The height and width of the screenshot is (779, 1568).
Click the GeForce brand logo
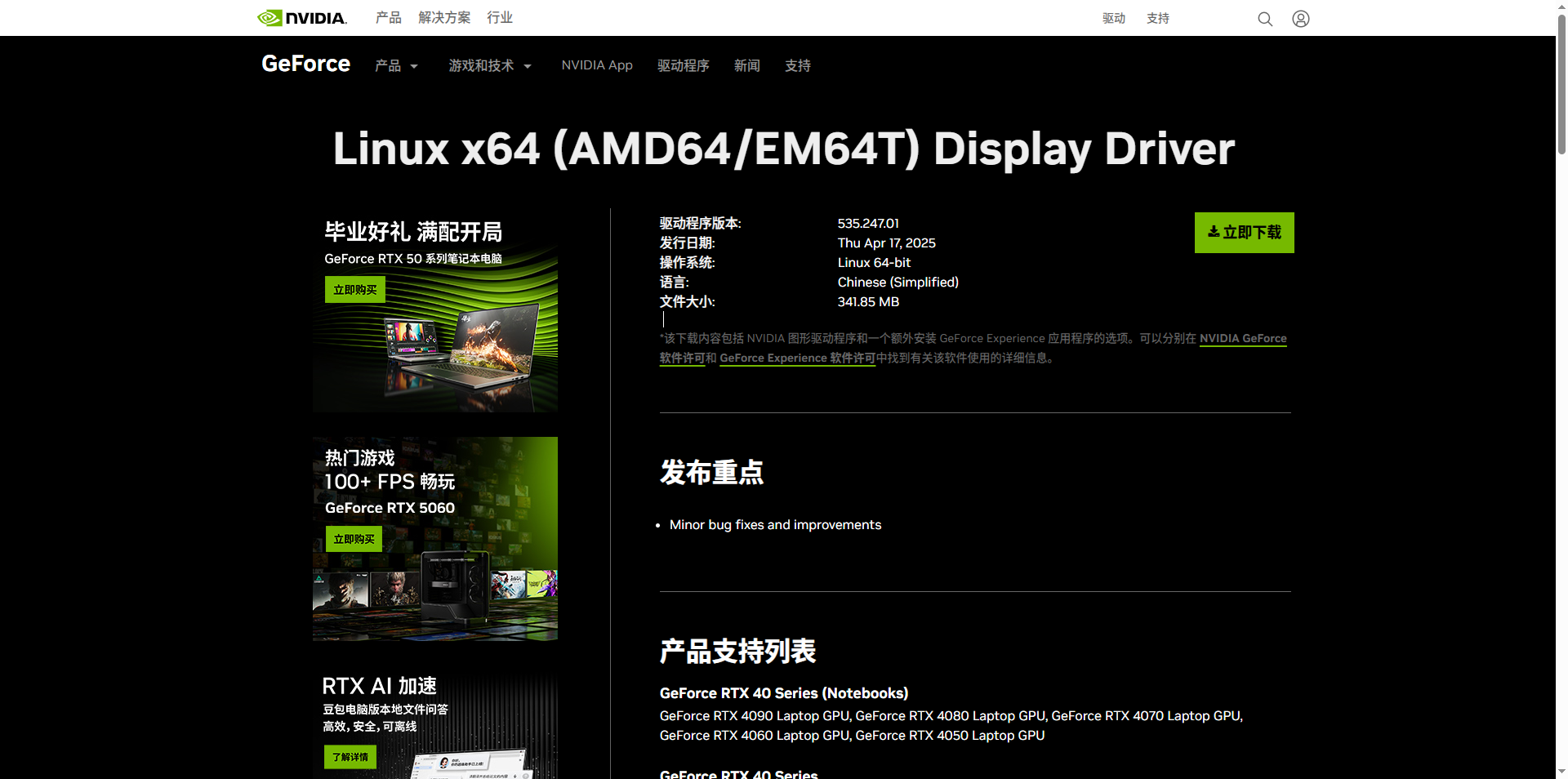coord(305,64)
